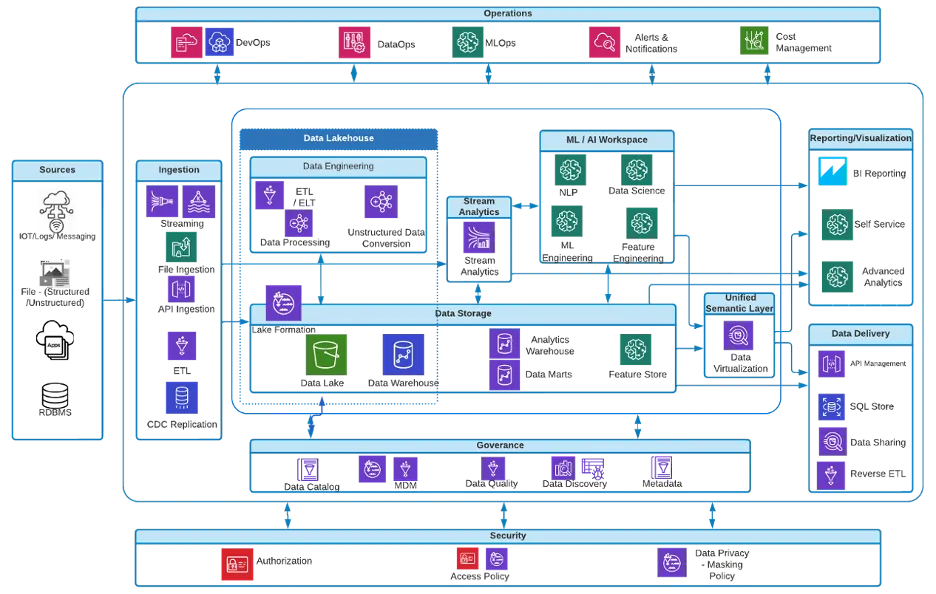
Task: Select the Data Virtualization icon
Action: pos(738,336)
